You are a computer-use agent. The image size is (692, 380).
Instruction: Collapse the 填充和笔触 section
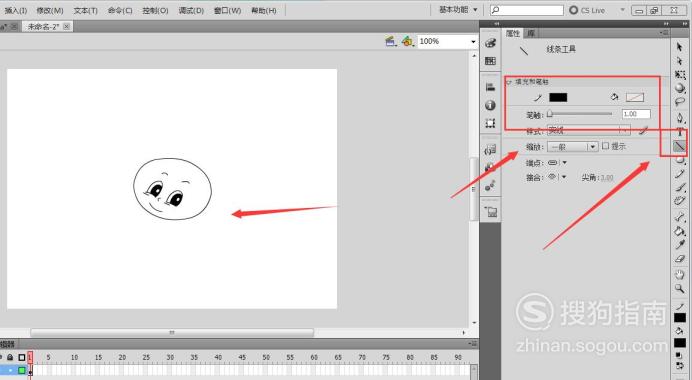click(x=508, y=82)
